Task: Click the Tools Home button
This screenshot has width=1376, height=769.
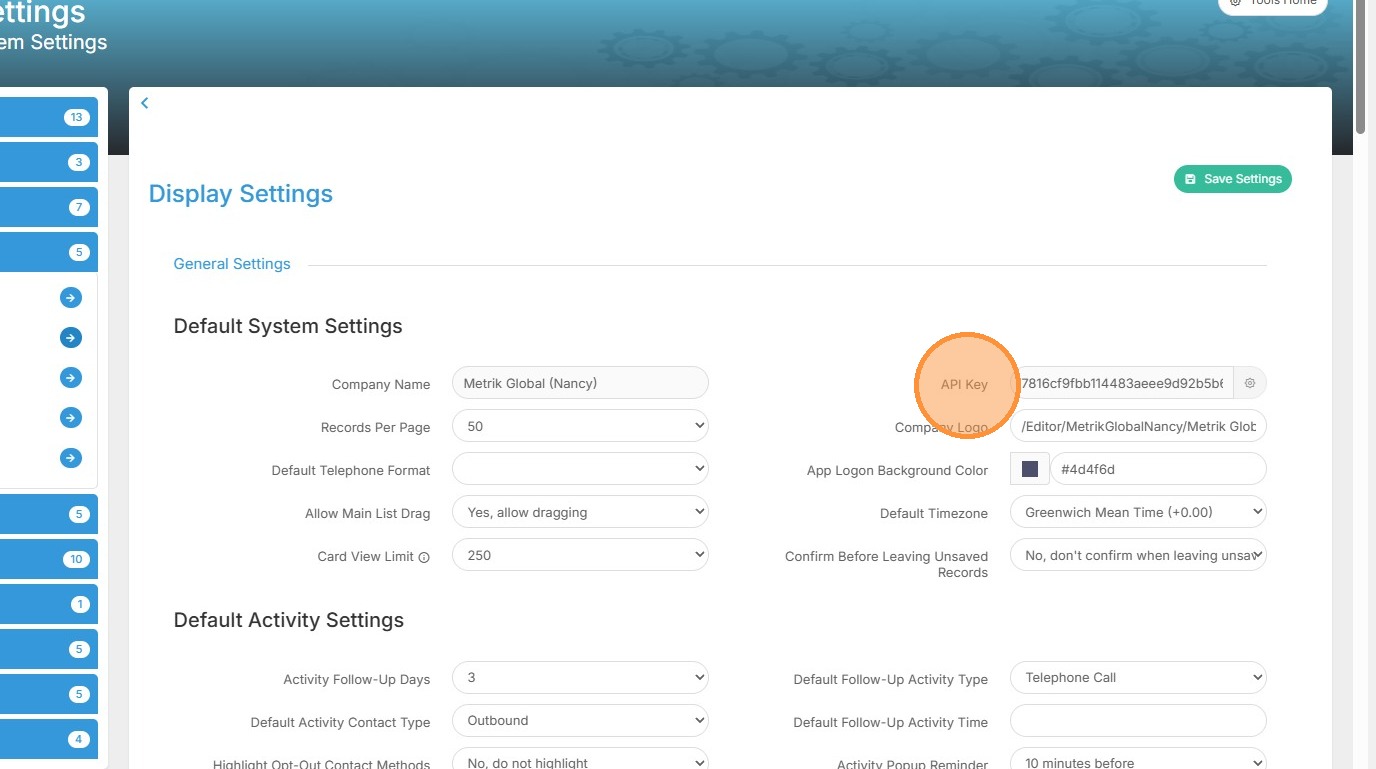Action: point(1273,3)
